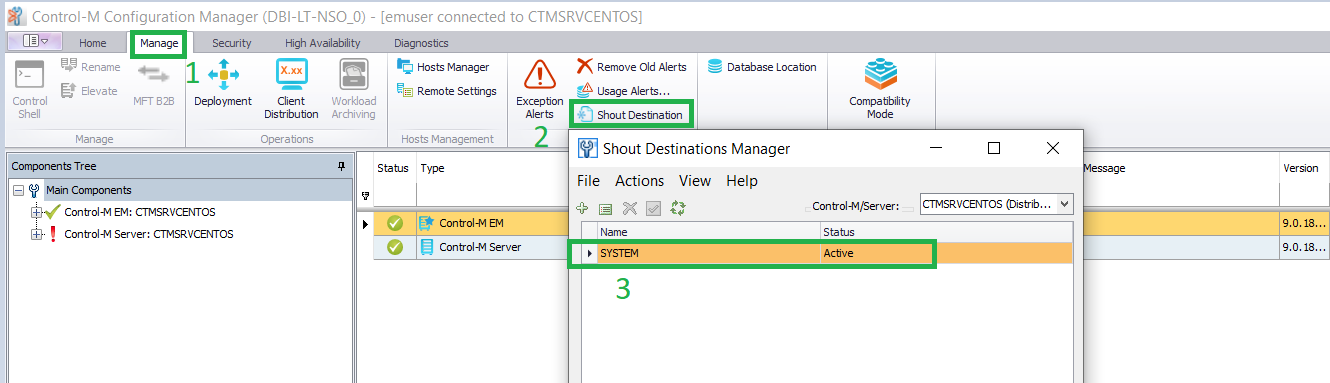Select Control-M Server: CTMSRVCENTOS tree item

pyautogui.click(x=148, y=234)
